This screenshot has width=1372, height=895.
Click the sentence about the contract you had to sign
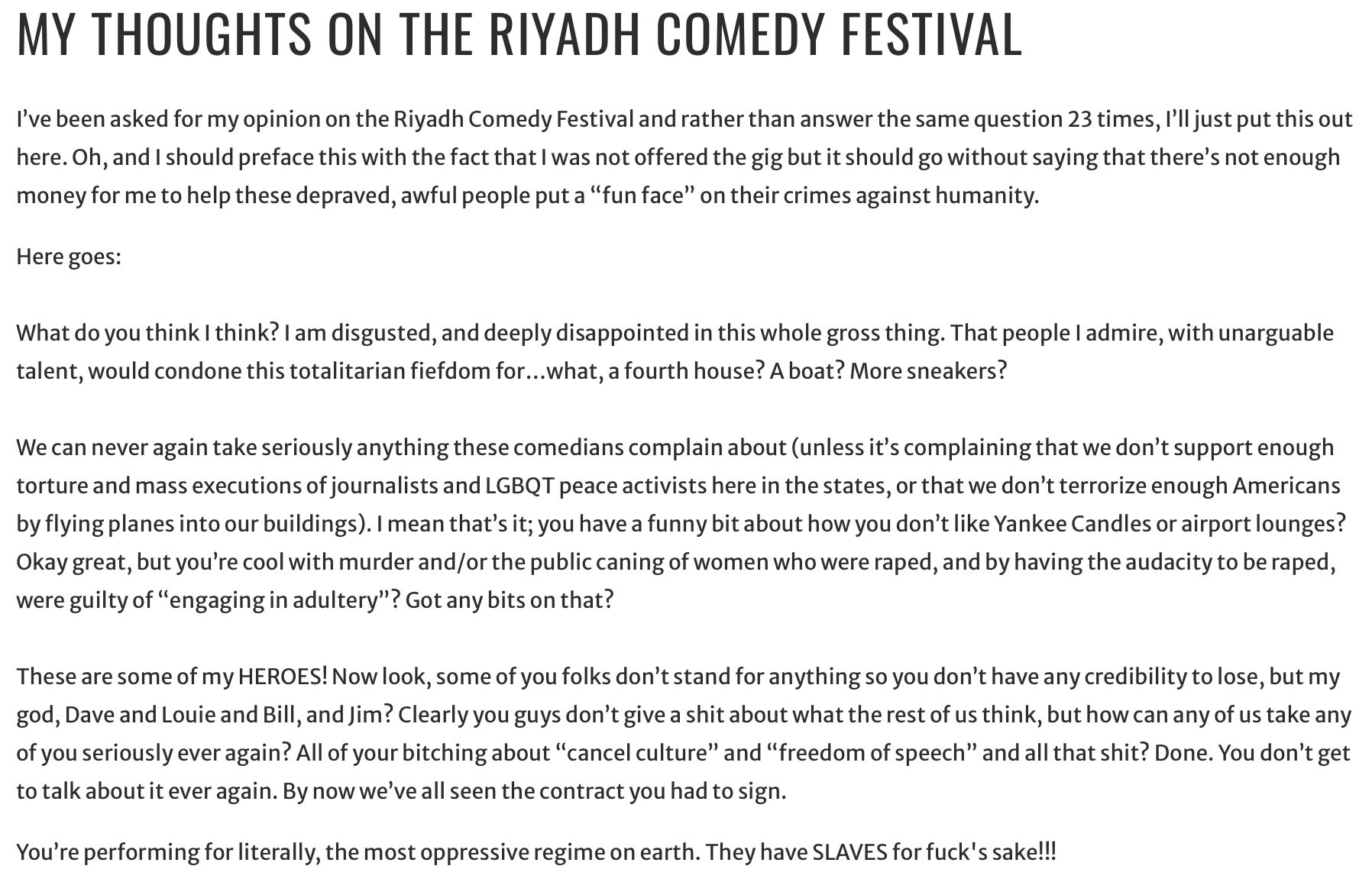pos(534,792)
